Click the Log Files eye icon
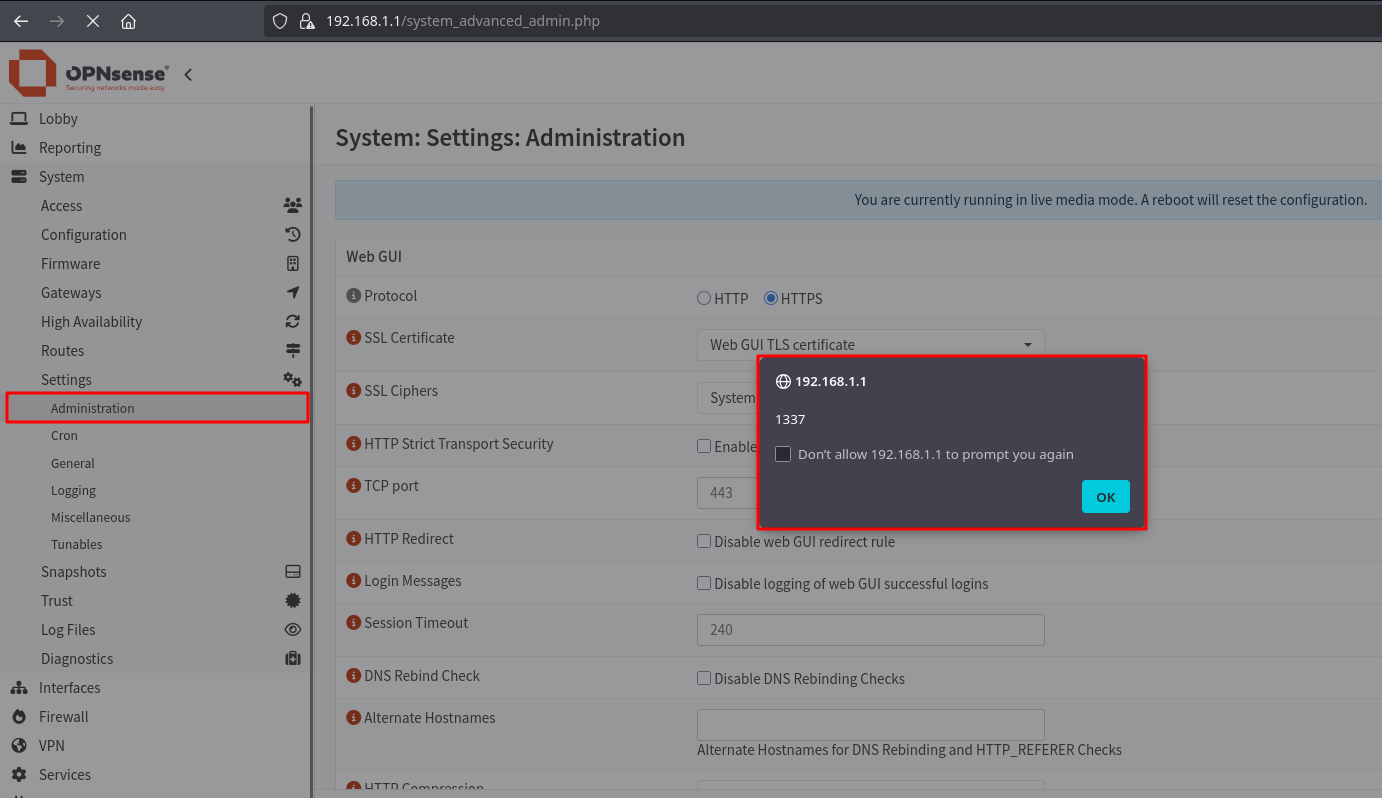The image size is (1382, 798). (293, 629)
